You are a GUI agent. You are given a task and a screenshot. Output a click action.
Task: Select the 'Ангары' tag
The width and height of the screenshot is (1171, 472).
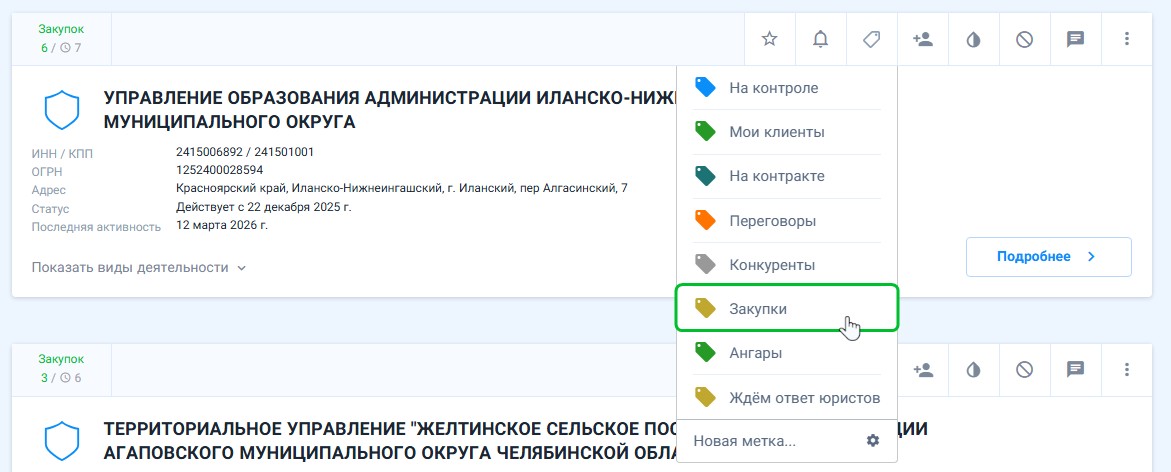pyautogui.click(x=787, y=353)
